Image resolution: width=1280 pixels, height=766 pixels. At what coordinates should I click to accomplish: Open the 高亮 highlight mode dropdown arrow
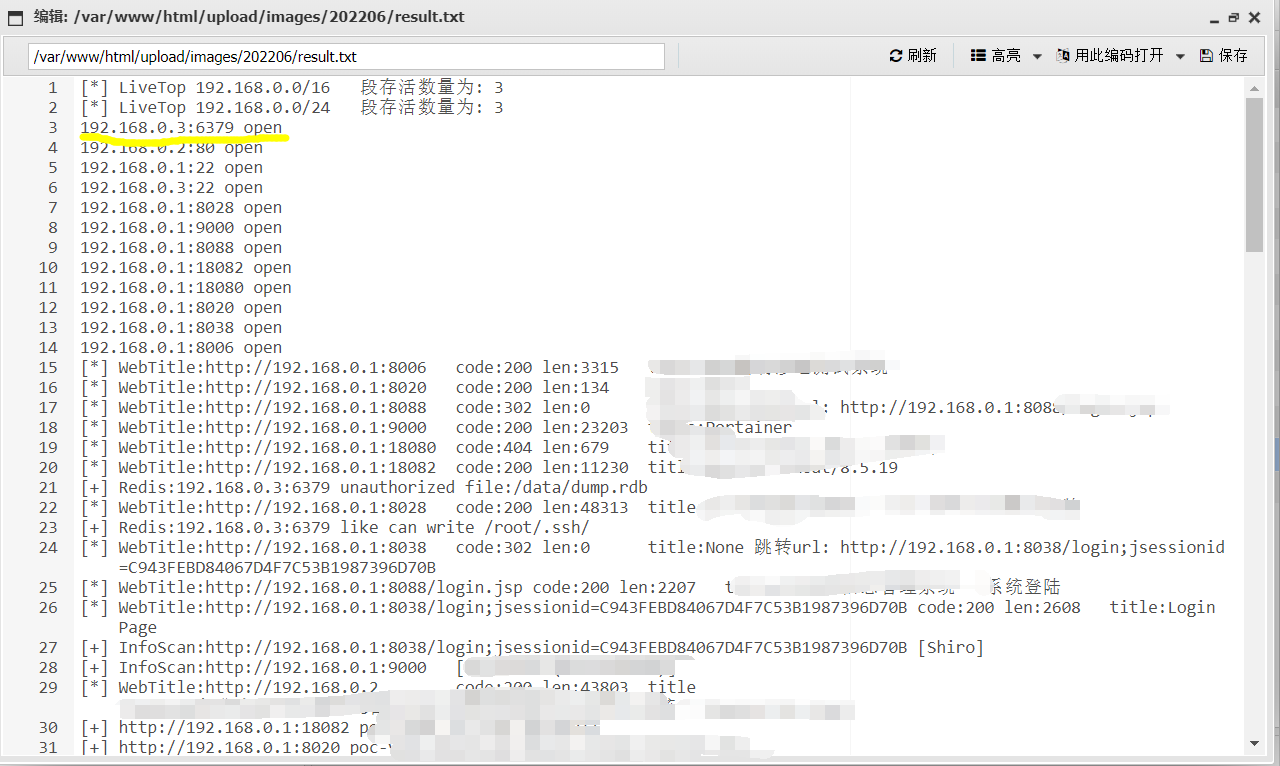(x=1037, y=56)
